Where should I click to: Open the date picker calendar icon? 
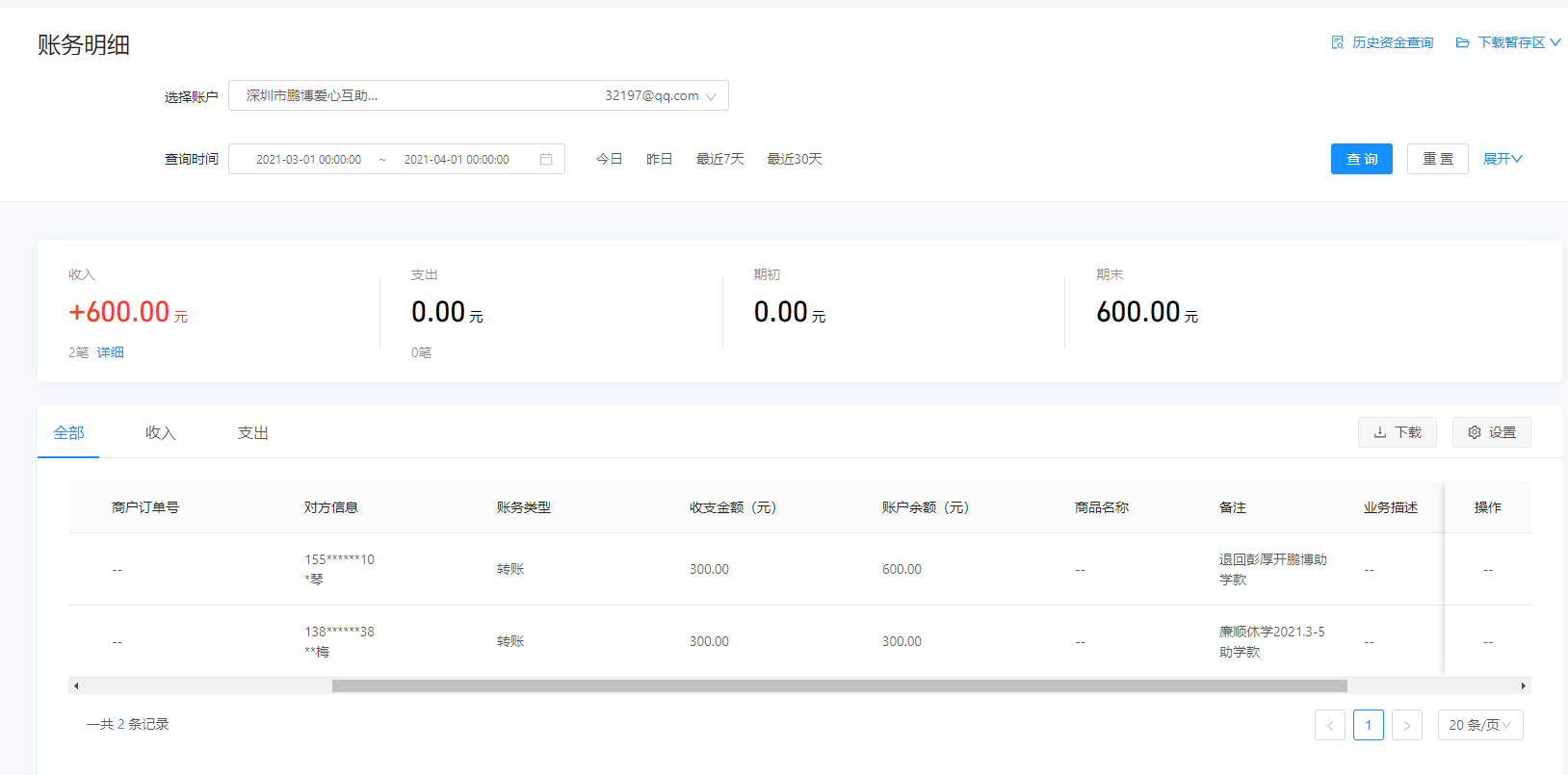click(x=546, y=159)
